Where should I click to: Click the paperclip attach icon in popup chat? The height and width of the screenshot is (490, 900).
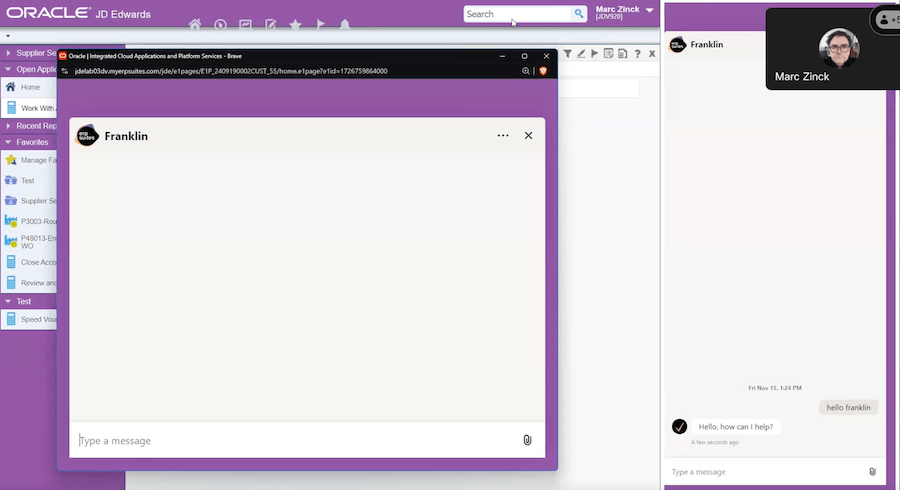(527, 440)
